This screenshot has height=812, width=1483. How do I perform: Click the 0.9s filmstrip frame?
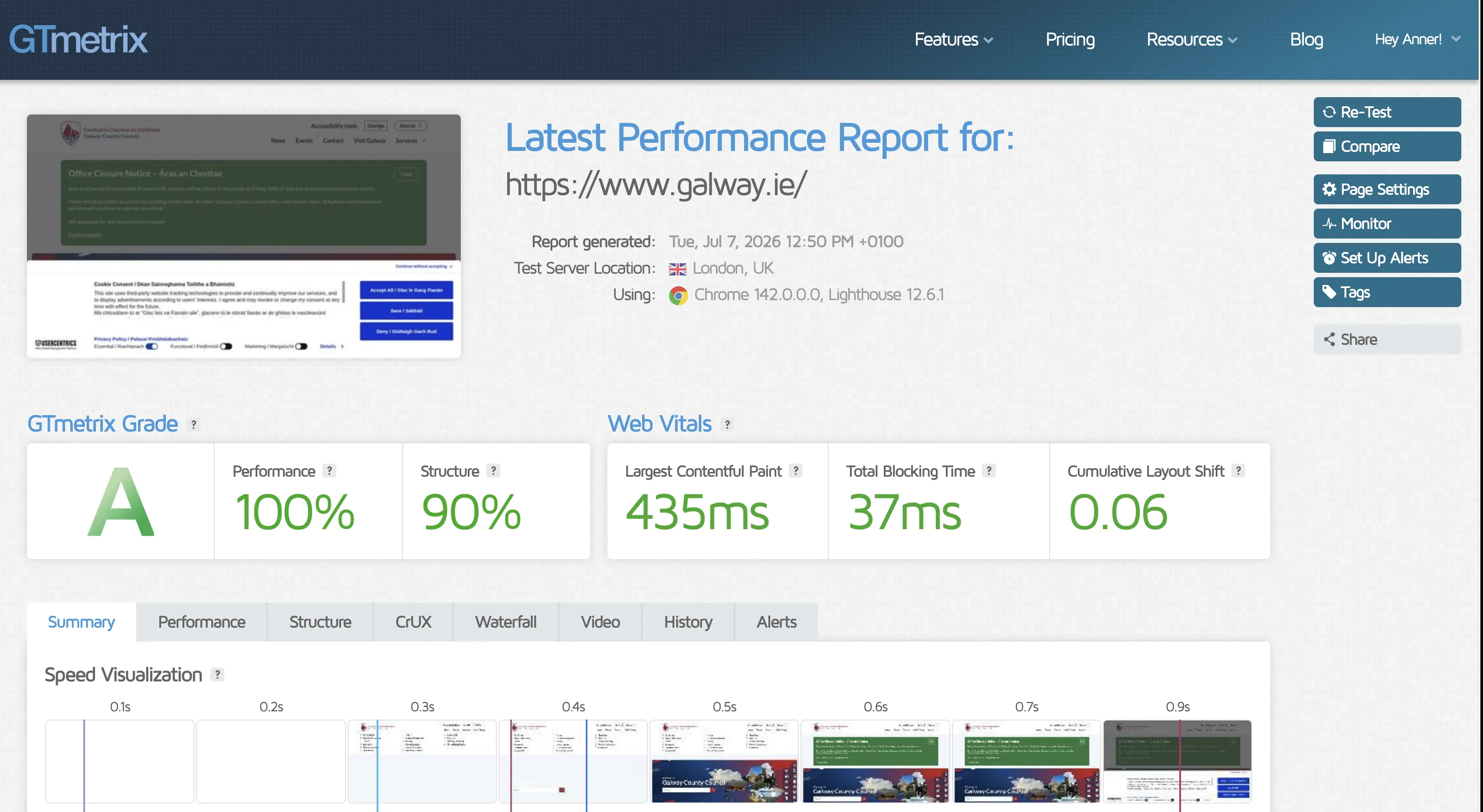click(1178, 761)
